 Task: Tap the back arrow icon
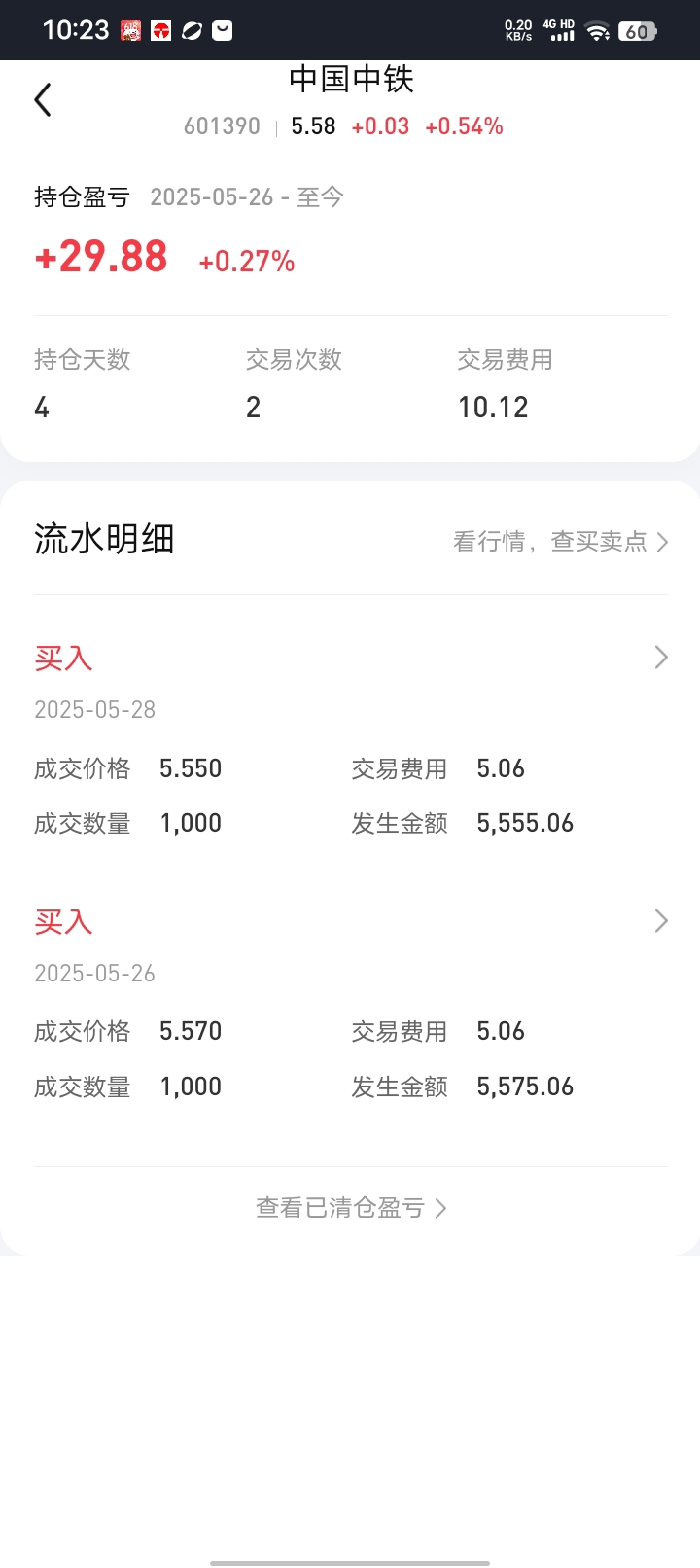tap(43, 100)
